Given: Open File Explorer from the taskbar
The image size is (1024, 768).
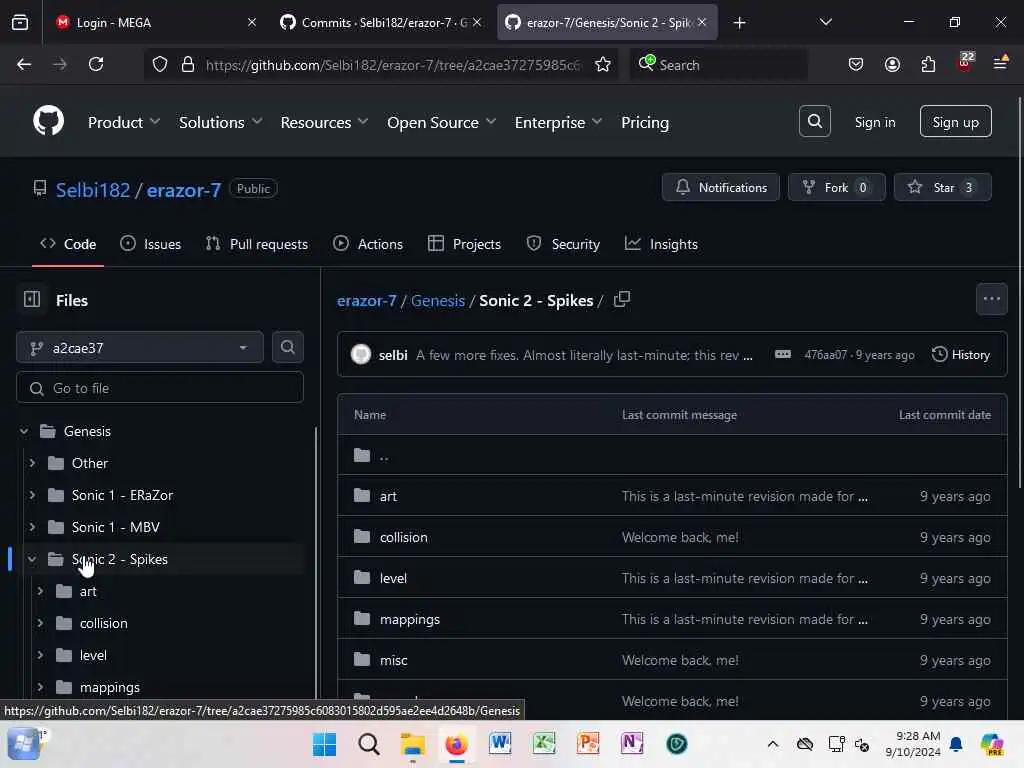Looking at the screenshot, I should [x=412, y=744].
